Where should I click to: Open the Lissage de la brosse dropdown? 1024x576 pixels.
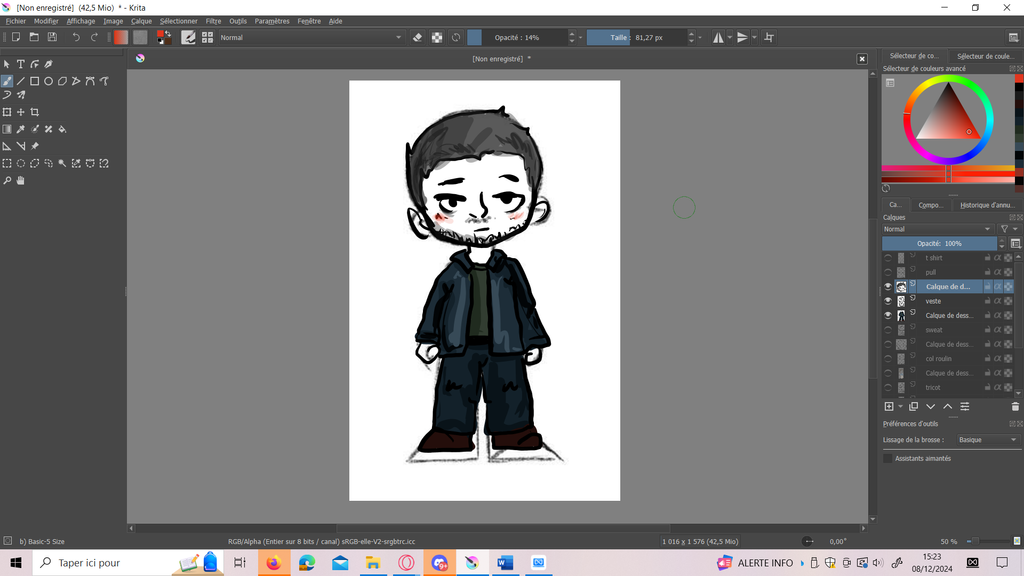tap(986, 440)
